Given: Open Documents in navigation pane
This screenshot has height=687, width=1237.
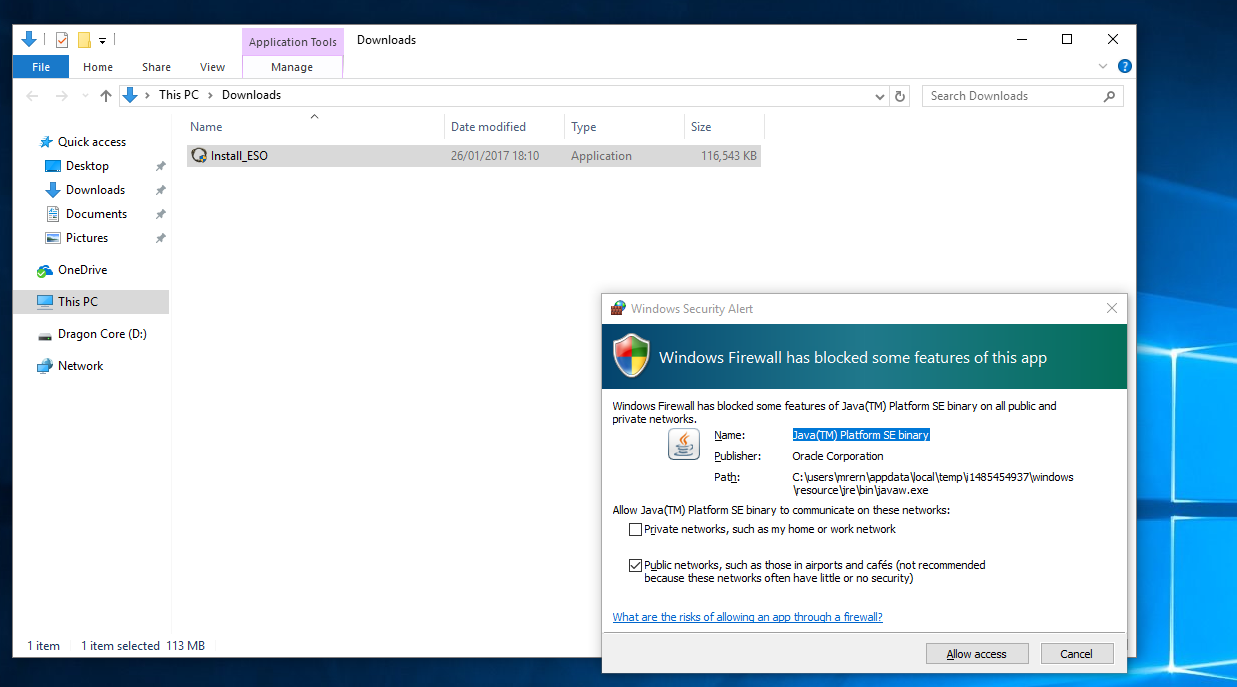Looking at the screenshot, I should [x=96, y=214].
